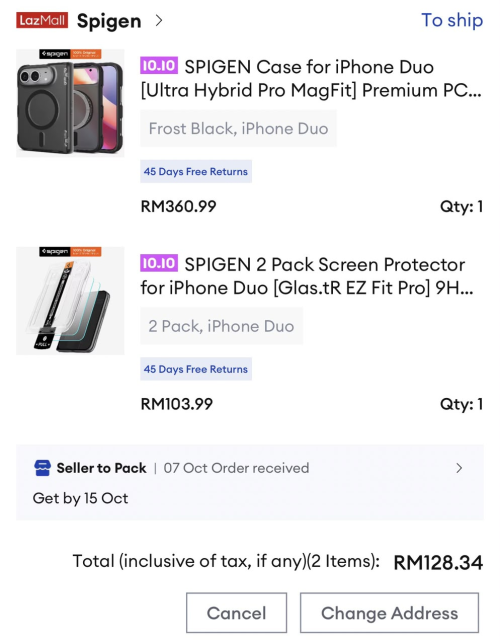
Task: Click the Change Address button
Action: (389, 613)
